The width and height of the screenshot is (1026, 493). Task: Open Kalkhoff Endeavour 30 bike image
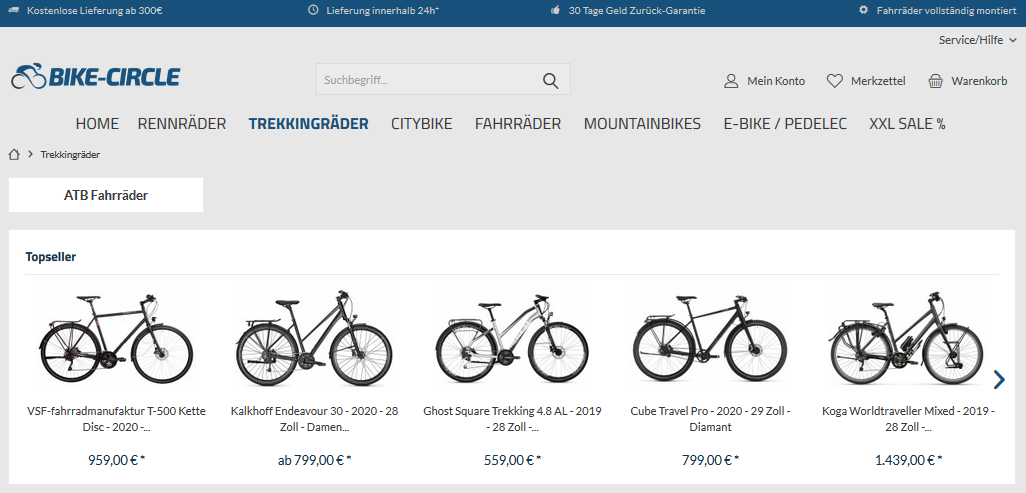click(314, 340)
